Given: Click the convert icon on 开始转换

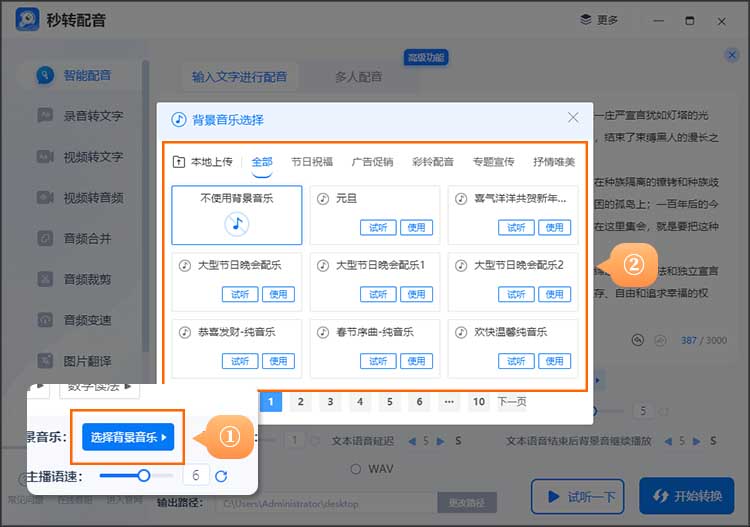Looking at the screenshot, I should (661, 496).
